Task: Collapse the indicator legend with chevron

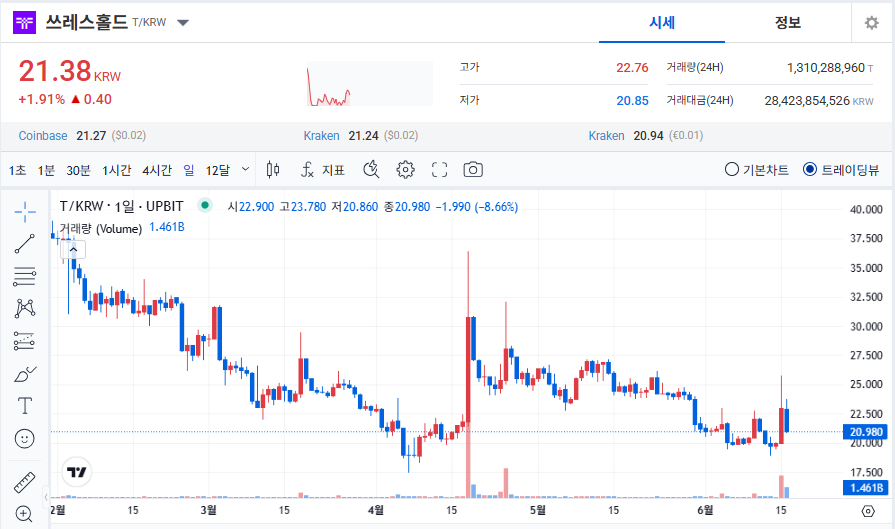Action: (74, 249)
